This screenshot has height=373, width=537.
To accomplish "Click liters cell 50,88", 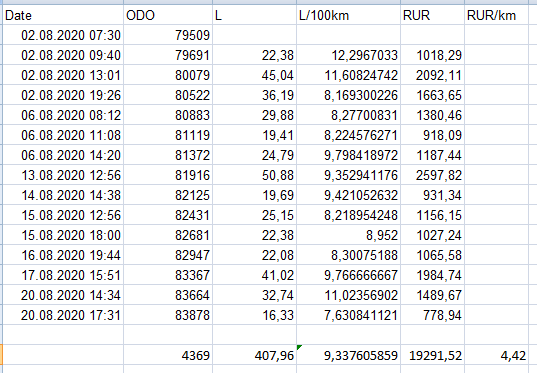I will pyautogui.click(x=254, y=175).
